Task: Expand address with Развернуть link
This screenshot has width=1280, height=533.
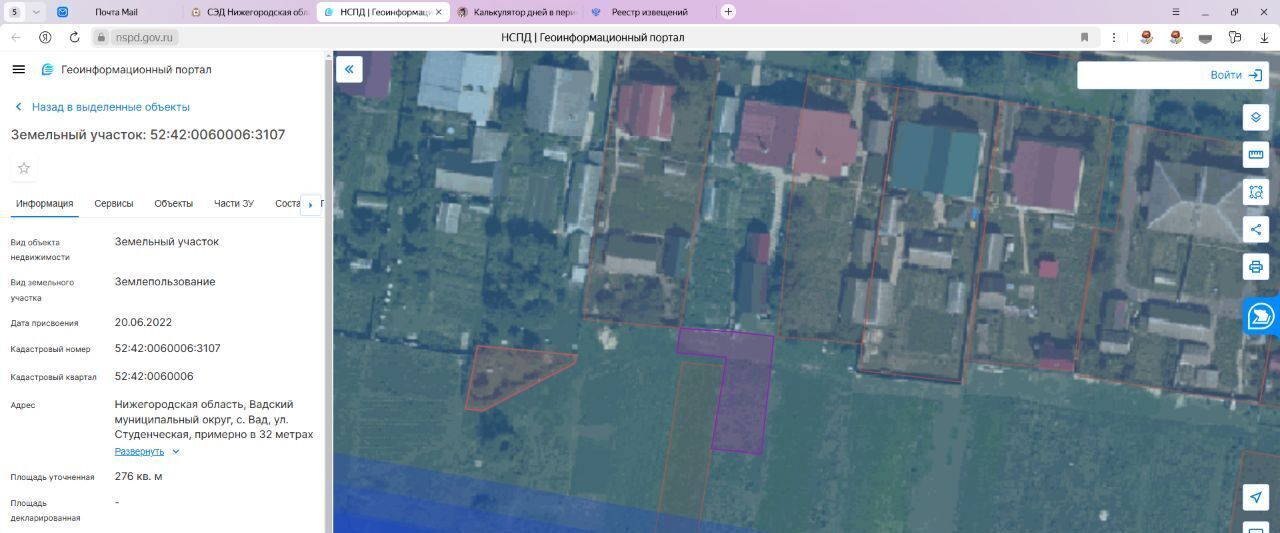Action: 147,451
